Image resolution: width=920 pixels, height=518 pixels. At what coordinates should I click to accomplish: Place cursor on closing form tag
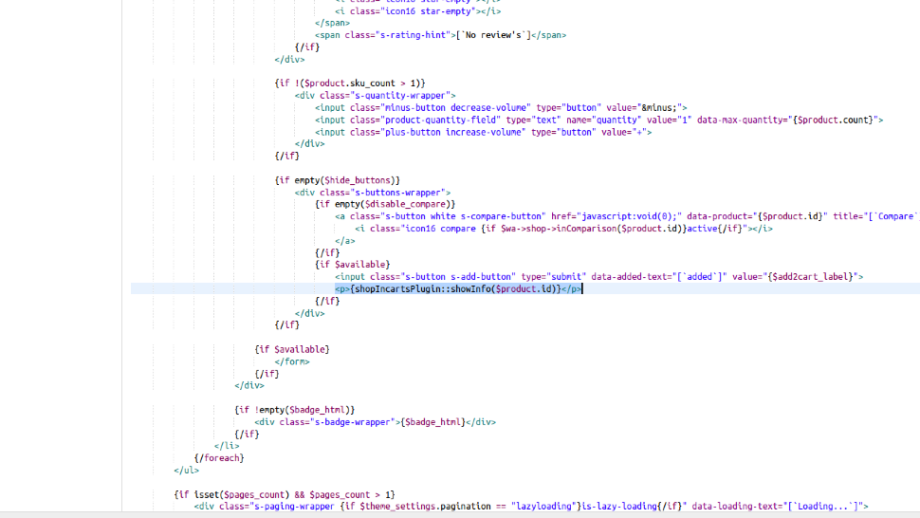291,361
